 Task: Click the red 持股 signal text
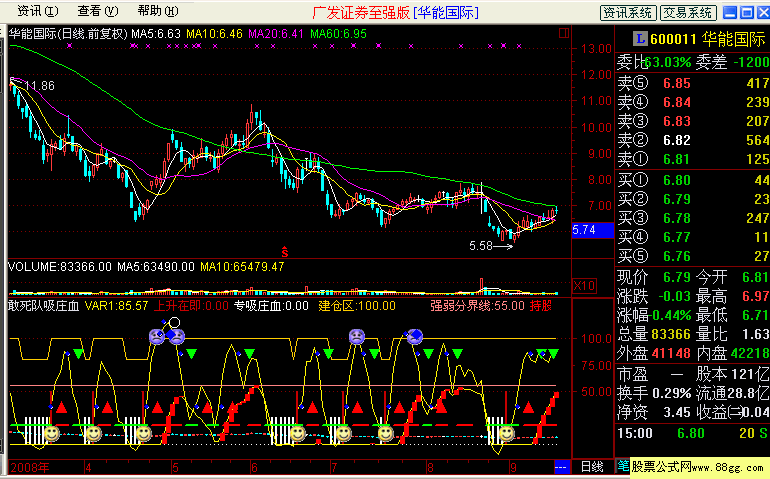[541, 306]
